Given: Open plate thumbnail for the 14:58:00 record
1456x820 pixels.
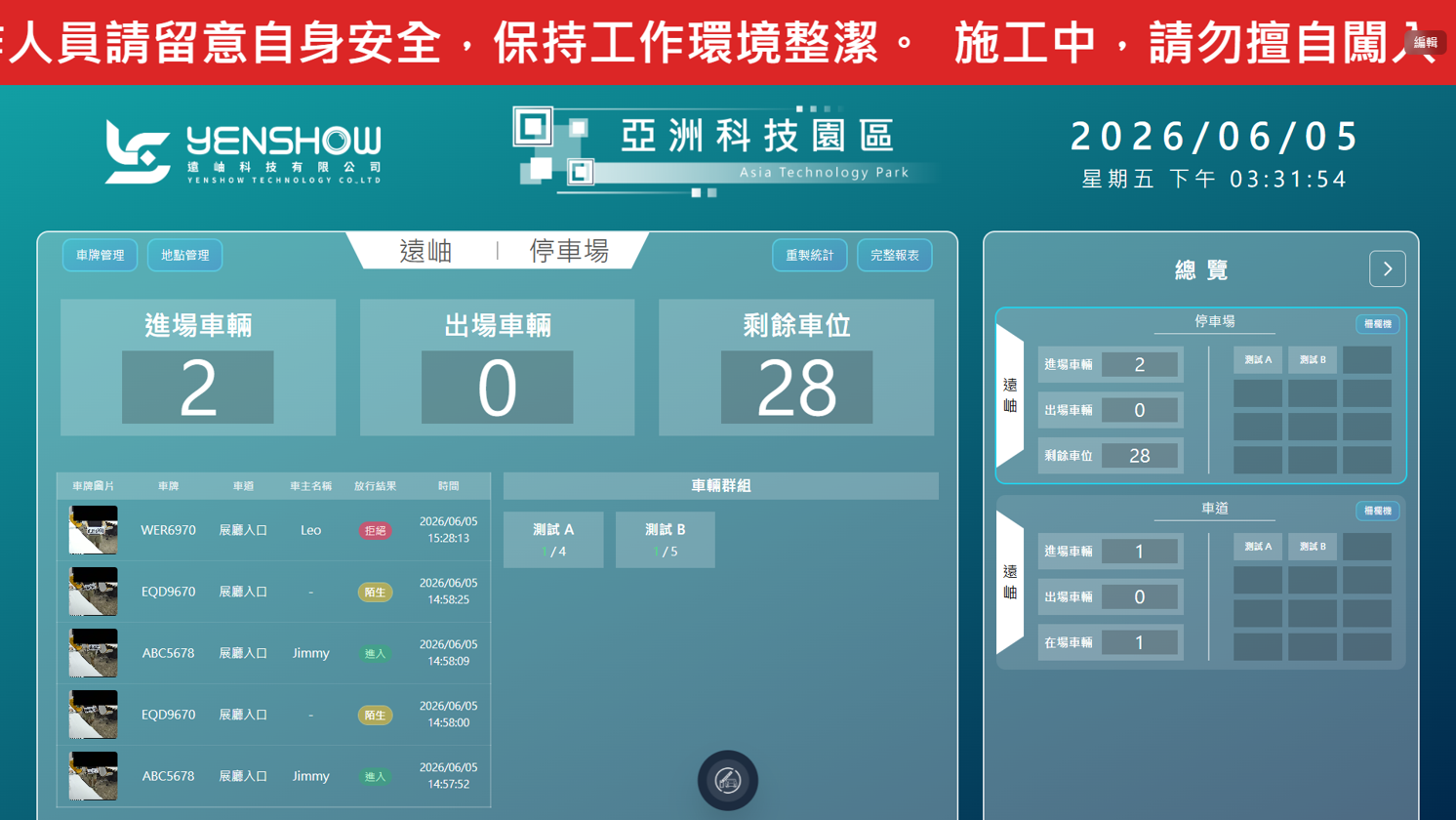Looking at the screenshot, I should click(94, 715).
